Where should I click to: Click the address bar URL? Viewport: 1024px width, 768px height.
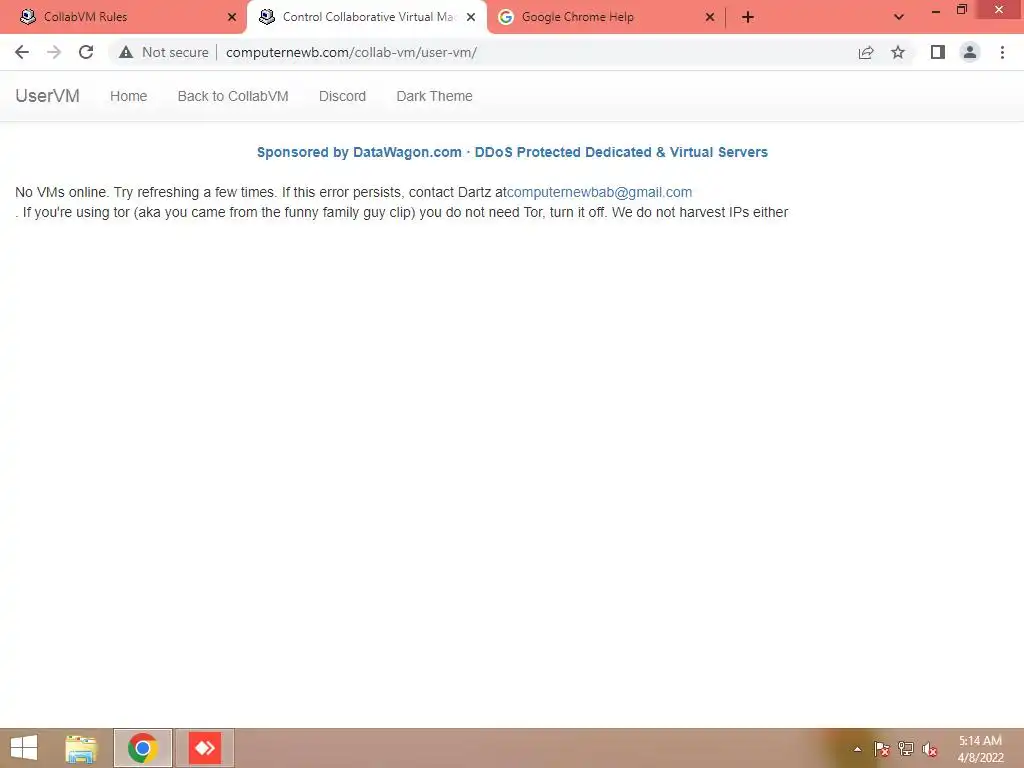(351, 52)
